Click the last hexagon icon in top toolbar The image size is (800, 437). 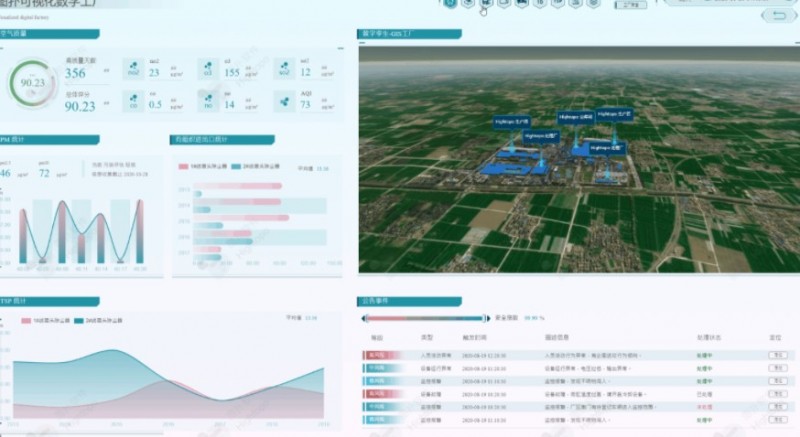pyautogui.click(x=594, y=5)
